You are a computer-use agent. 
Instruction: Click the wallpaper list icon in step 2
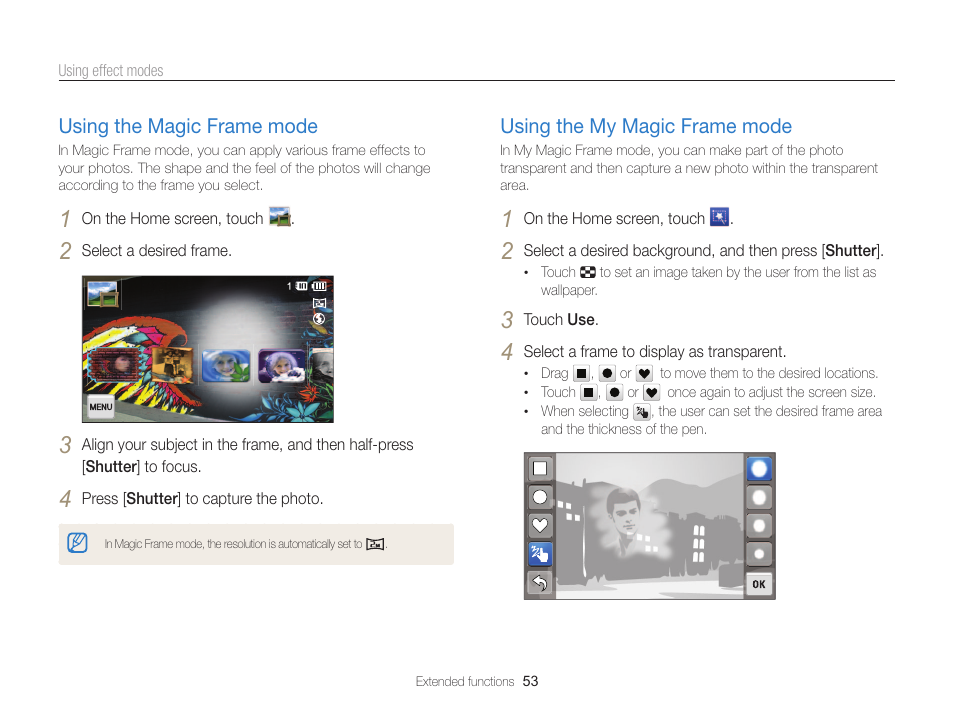click(x=588, y=272)
